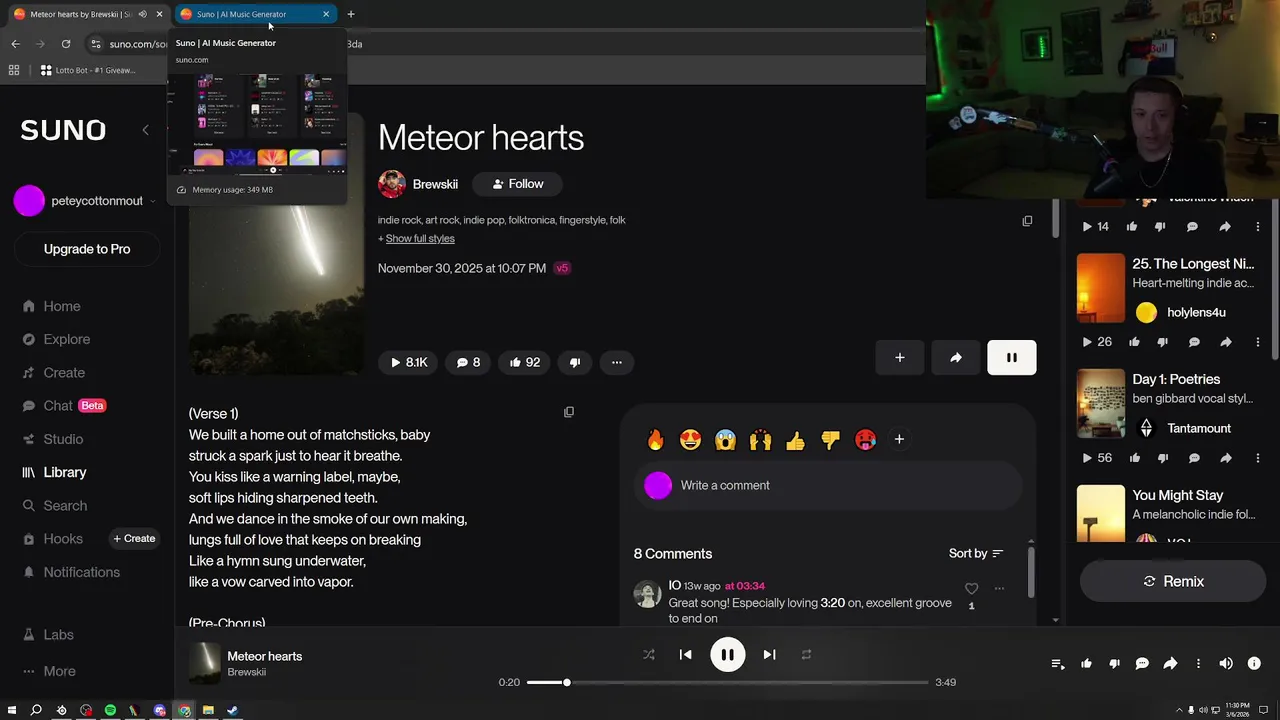Open the Lotto Bot bookmark
The width and height of the screenshot is (1280, 720).
pos(88,70)
